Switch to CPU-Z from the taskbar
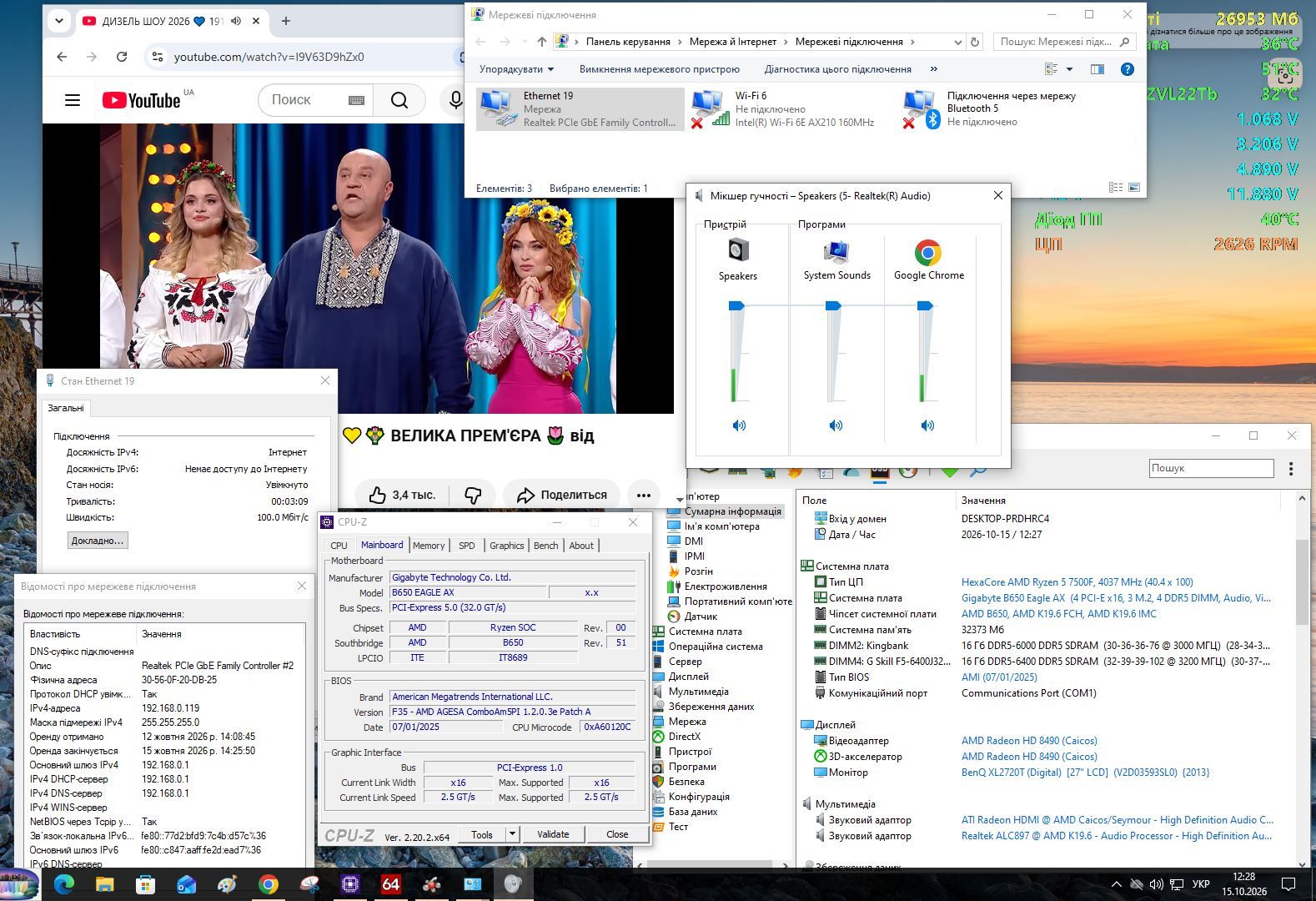This screenshot has height=901, width=1316. 349,884
